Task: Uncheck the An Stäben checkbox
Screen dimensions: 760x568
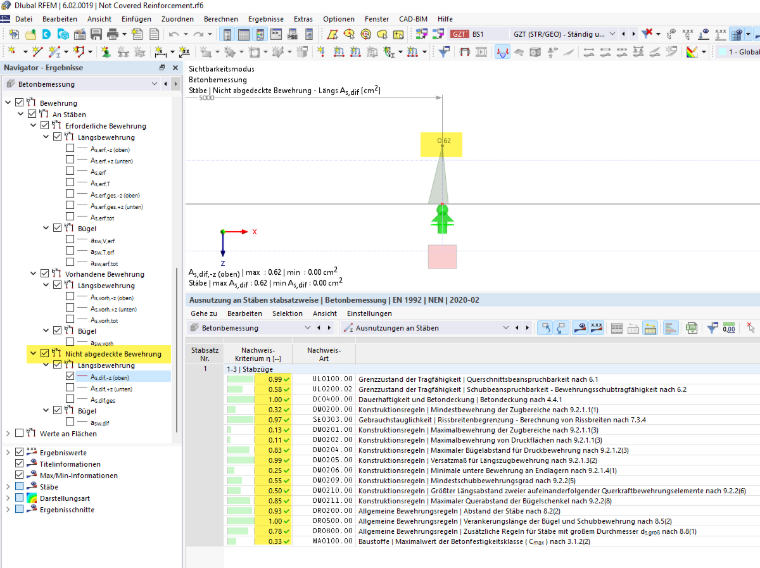Action: (32, 113)
